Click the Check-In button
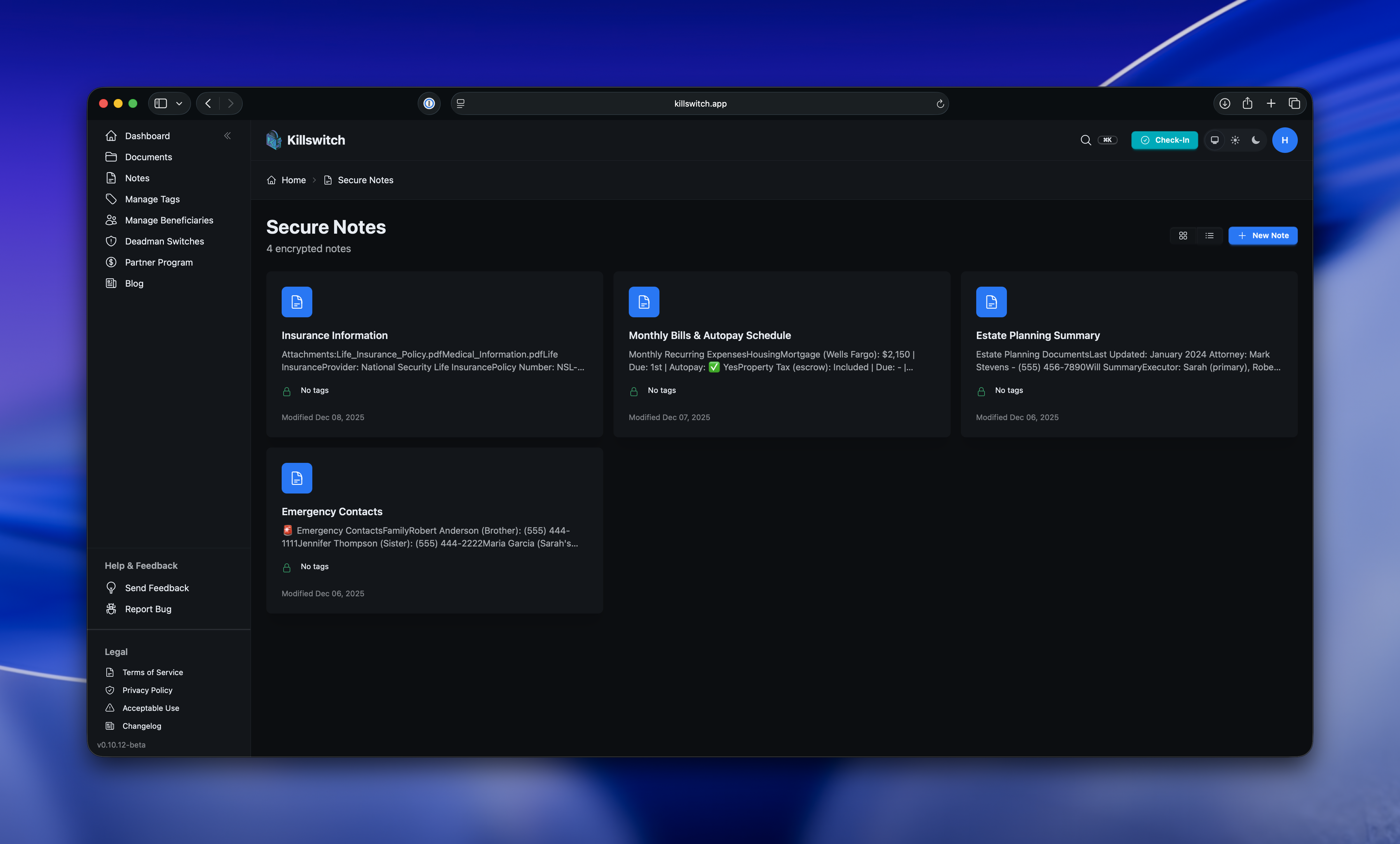1400x844 pixels. pyautogui.click(x=1164, y=140)
